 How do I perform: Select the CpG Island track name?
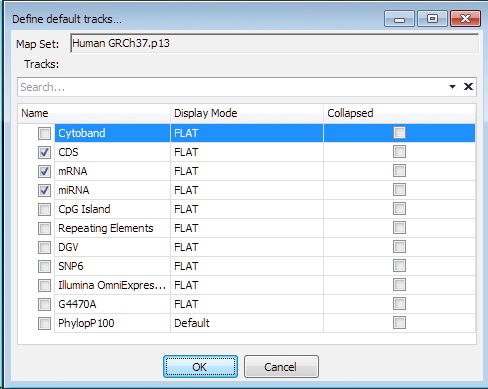click(84, 209)
